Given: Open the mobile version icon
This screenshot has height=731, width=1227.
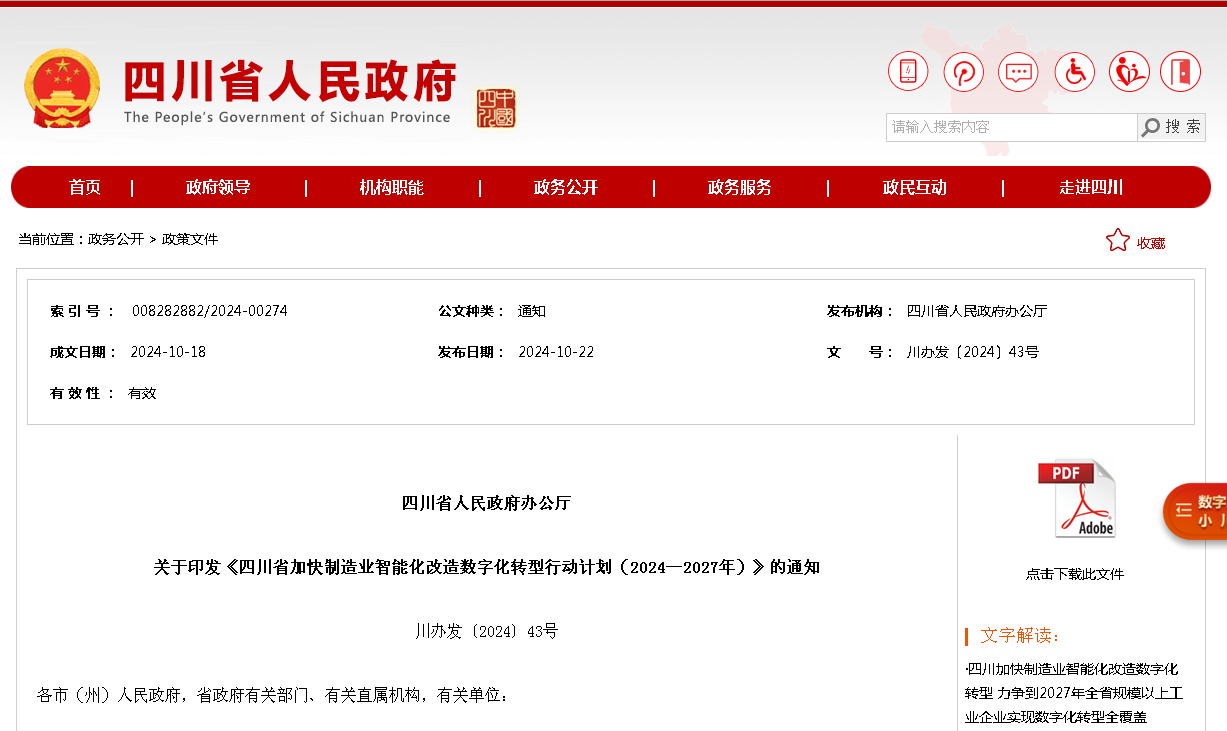Looking at the screenshot, I should pos(908,72).
